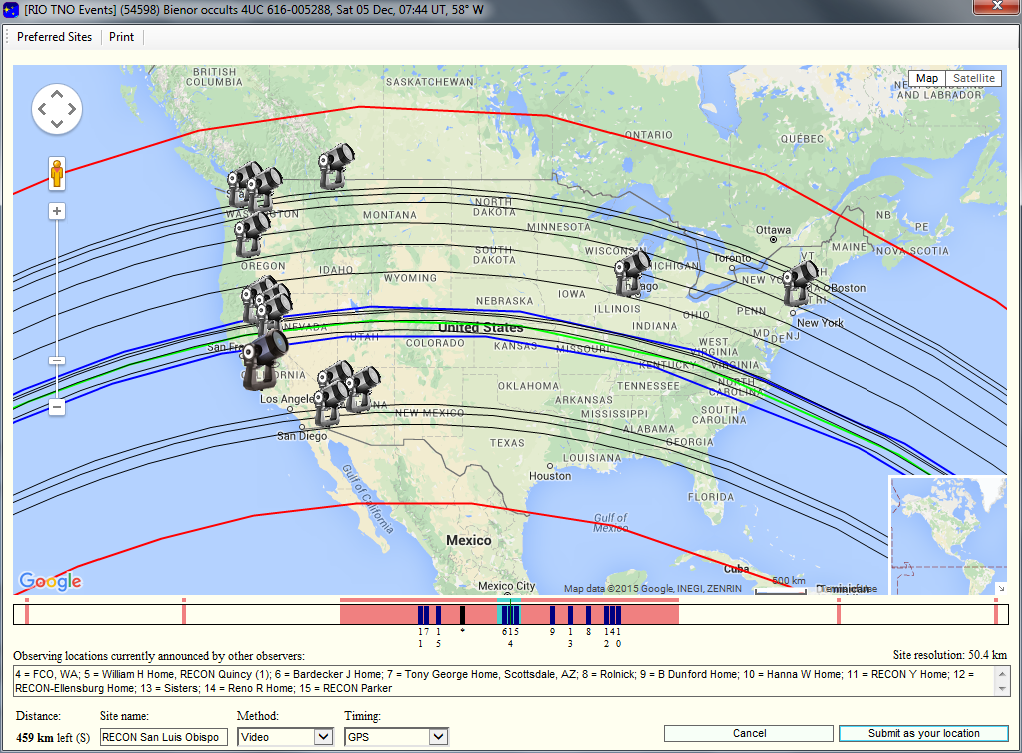Click the Cancel button

coord(749,733)
